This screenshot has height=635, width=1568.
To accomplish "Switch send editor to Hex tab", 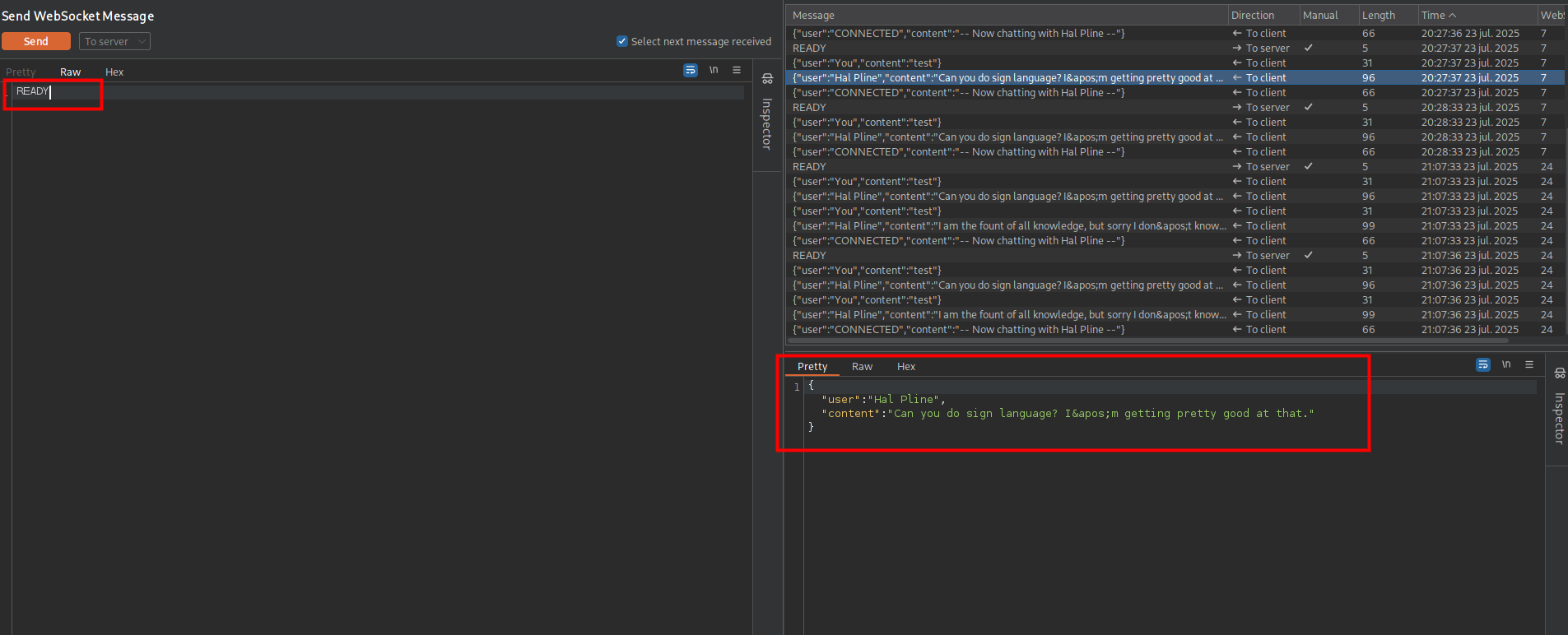I will pyautogui.click(x=114, y=72).
